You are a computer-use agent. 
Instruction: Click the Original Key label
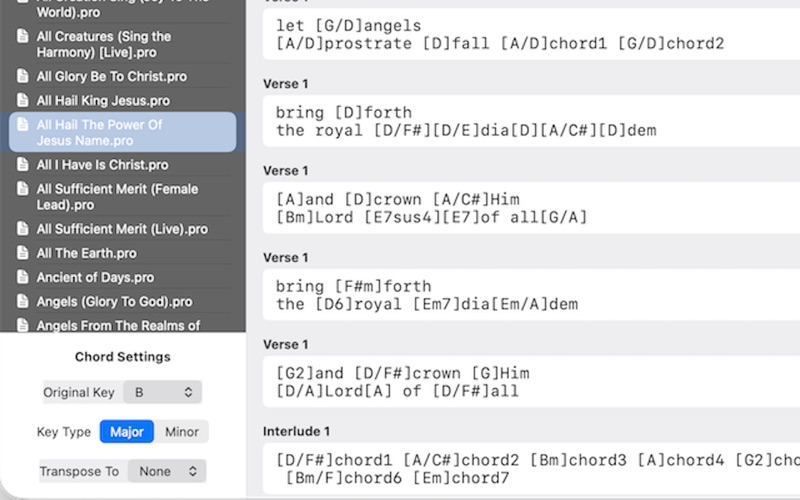point(79,392)
